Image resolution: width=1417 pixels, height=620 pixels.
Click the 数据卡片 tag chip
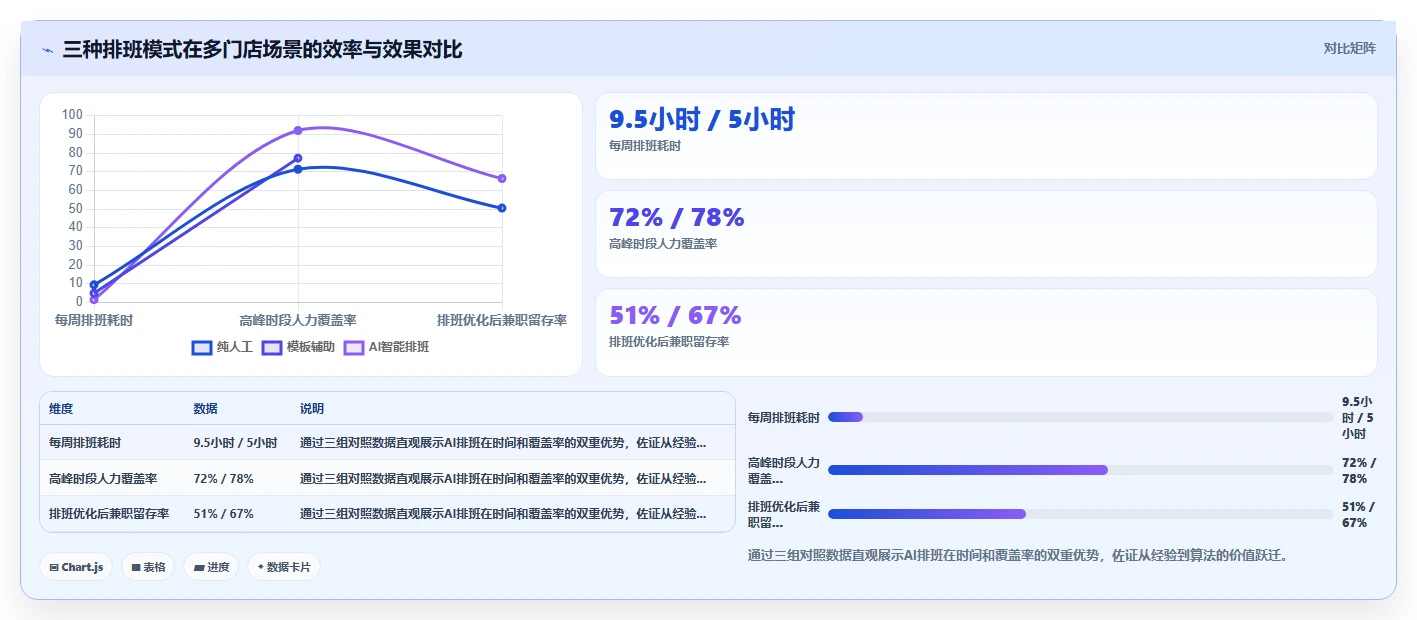click(284, 567)
